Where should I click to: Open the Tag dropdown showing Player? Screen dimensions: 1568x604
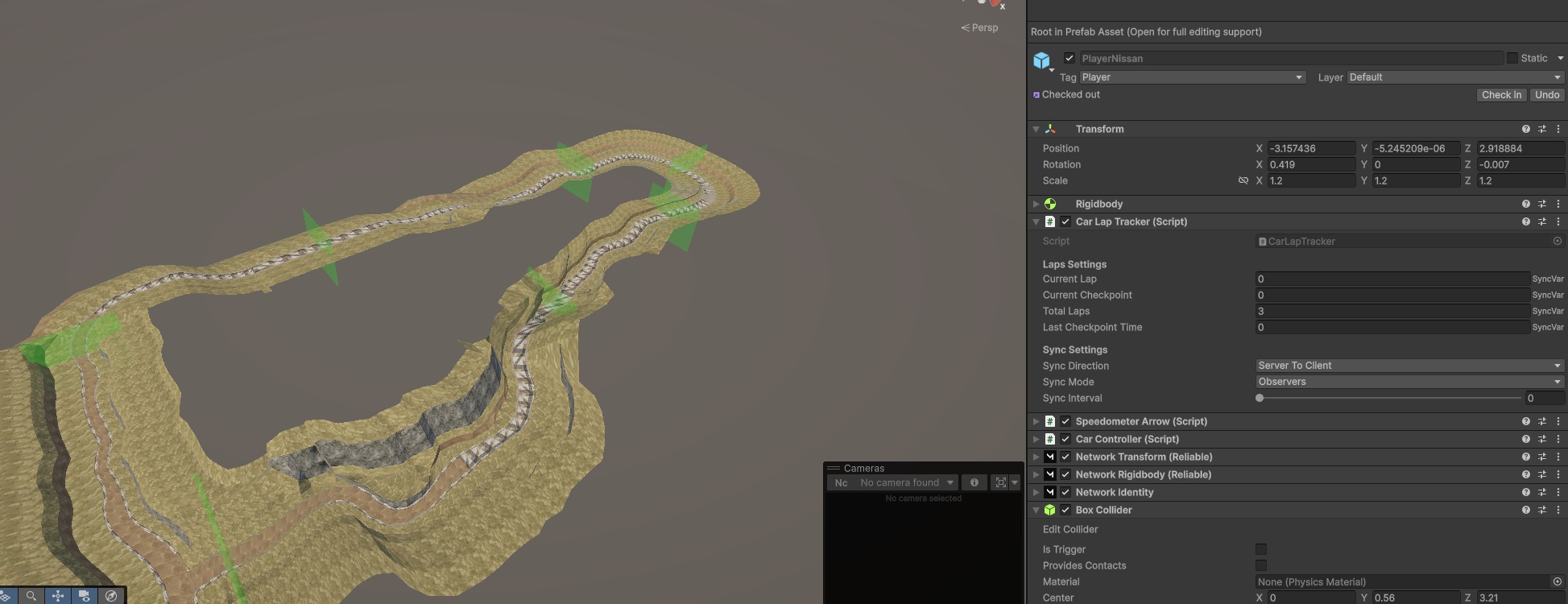pyautogui.click(x=1193, y=77)
